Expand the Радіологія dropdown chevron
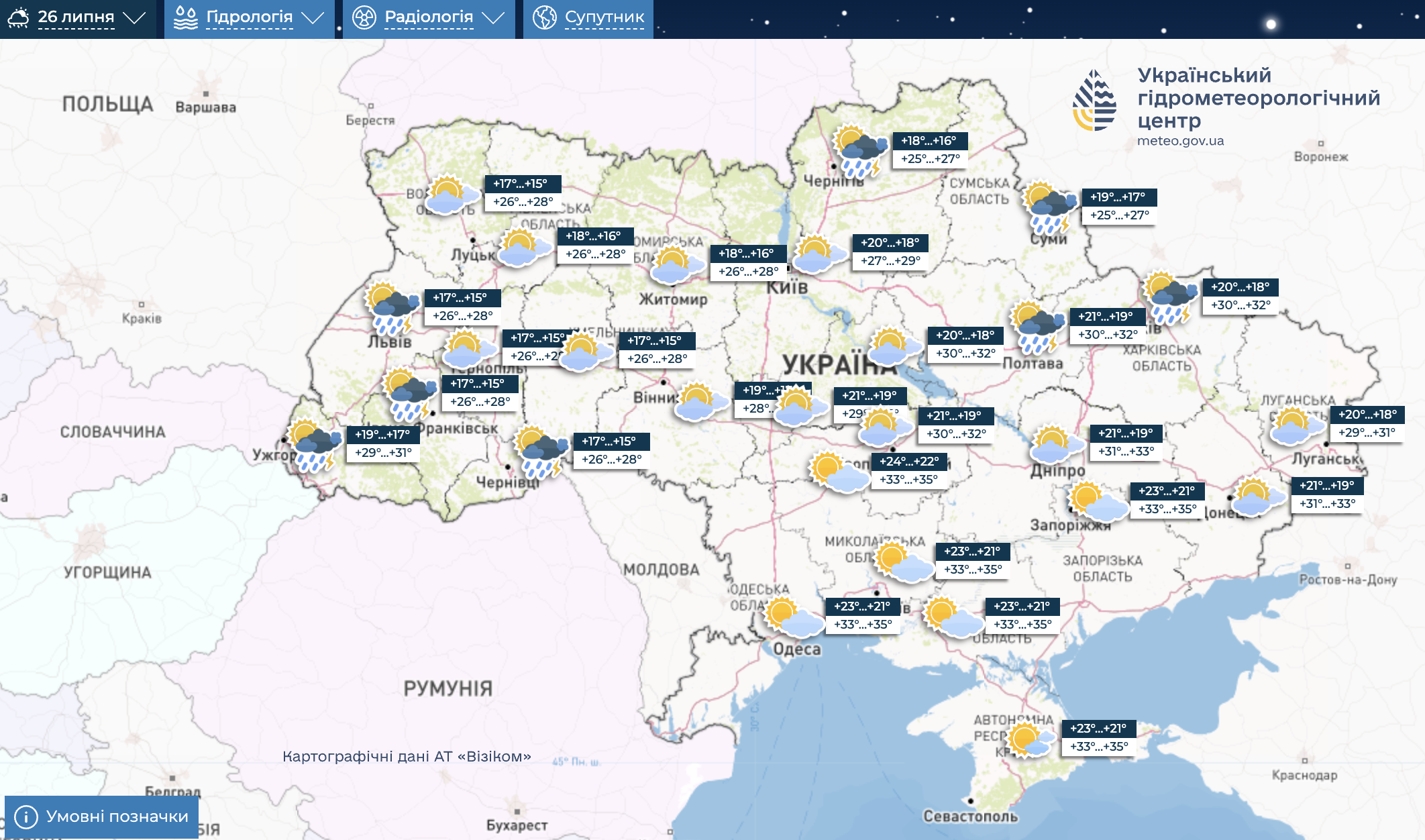This screenshot has height=840, width=1425. point(493,18)
